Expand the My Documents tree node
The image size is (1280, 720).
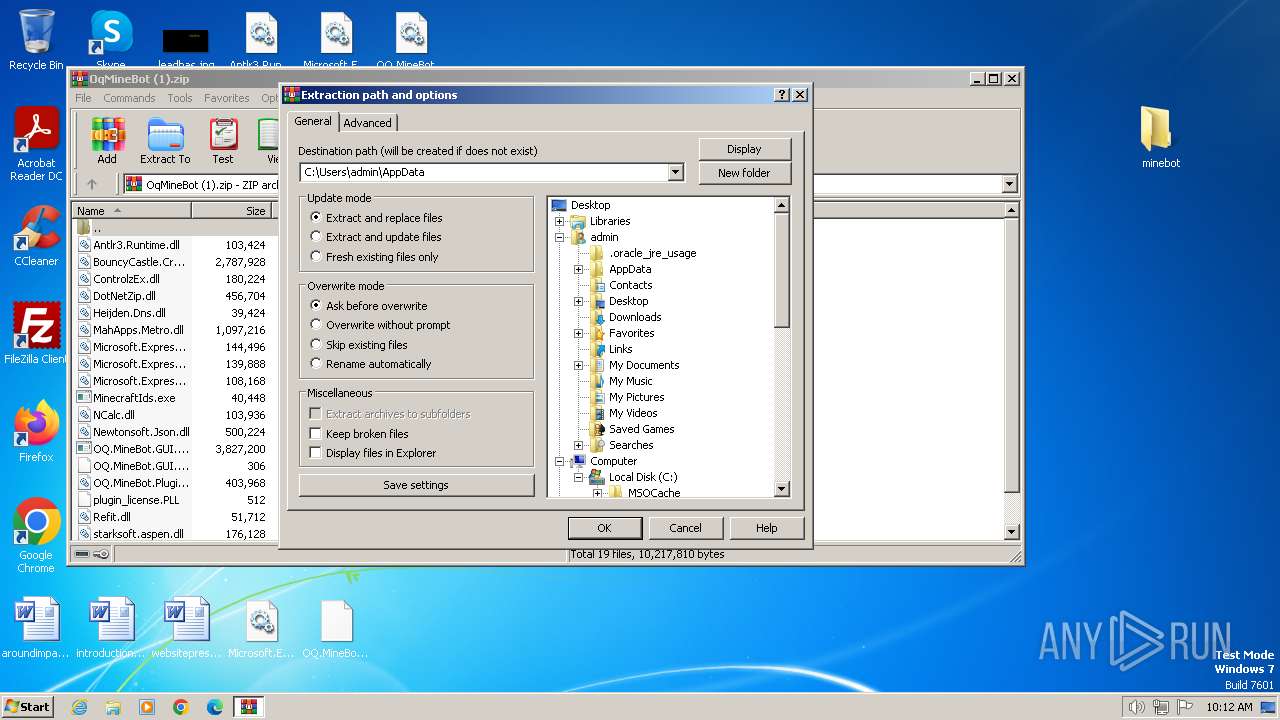579,365
